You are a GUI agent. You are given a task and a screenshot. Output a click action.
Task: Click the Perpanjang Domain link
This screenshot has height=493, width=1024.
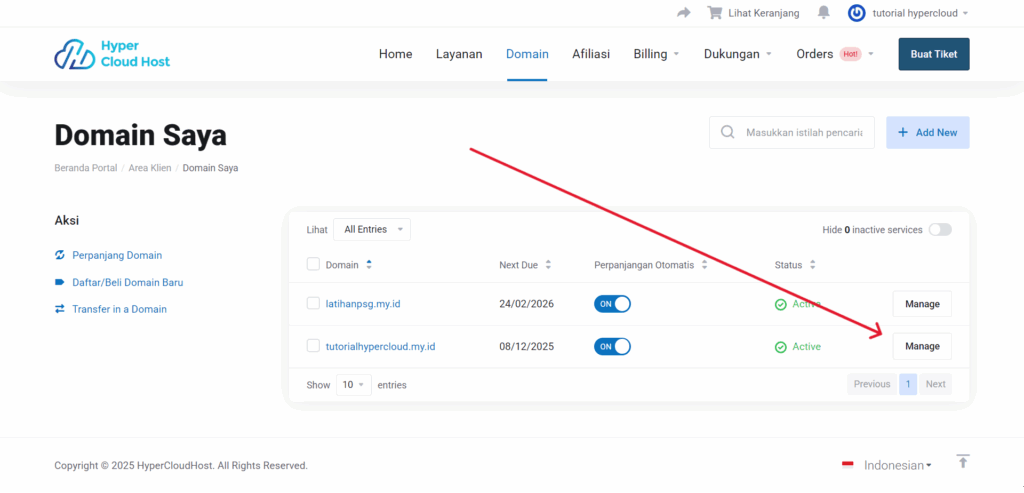point(117,255)
